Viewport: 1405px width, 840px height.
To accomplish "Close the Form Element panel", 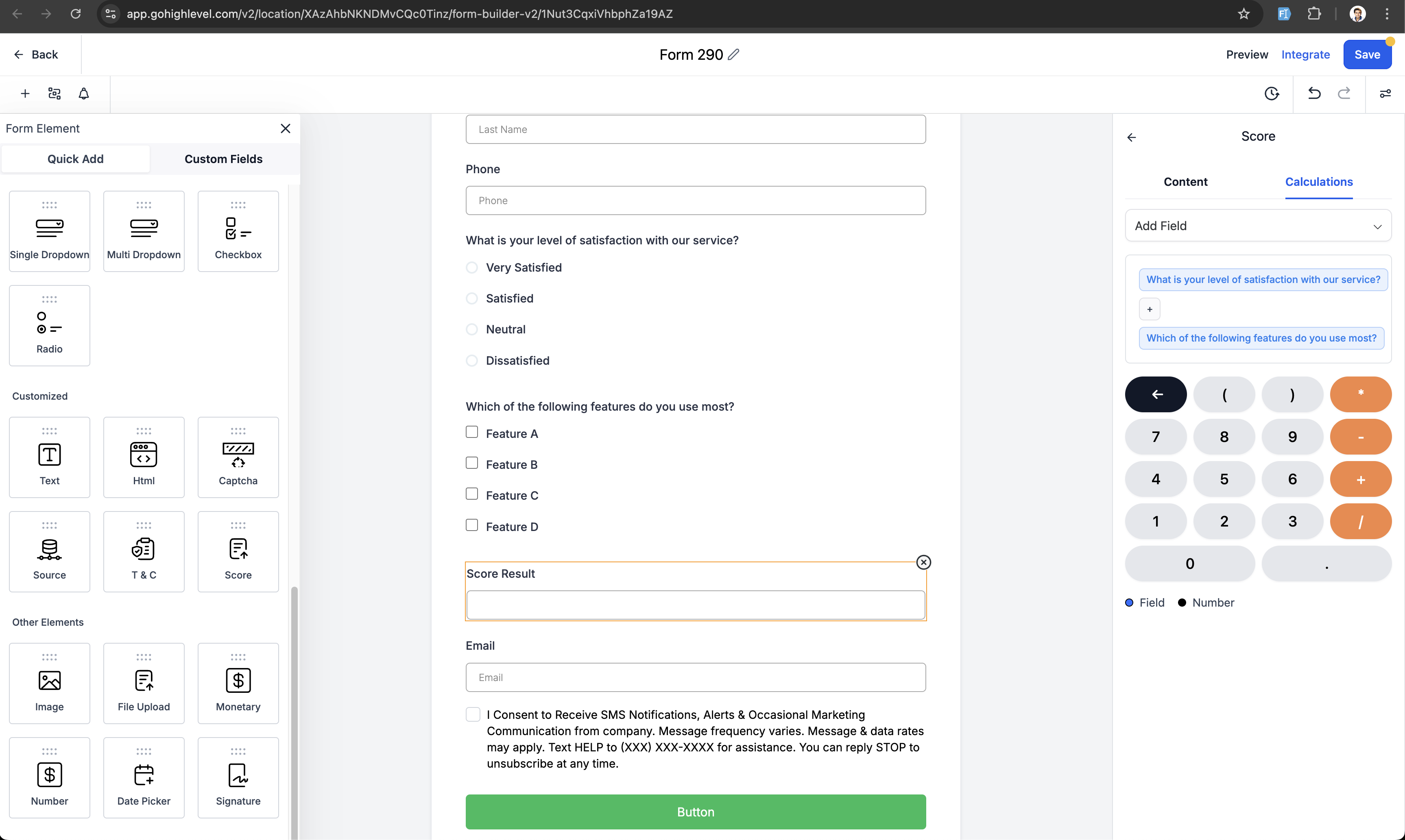I will (x=286, y=128).
